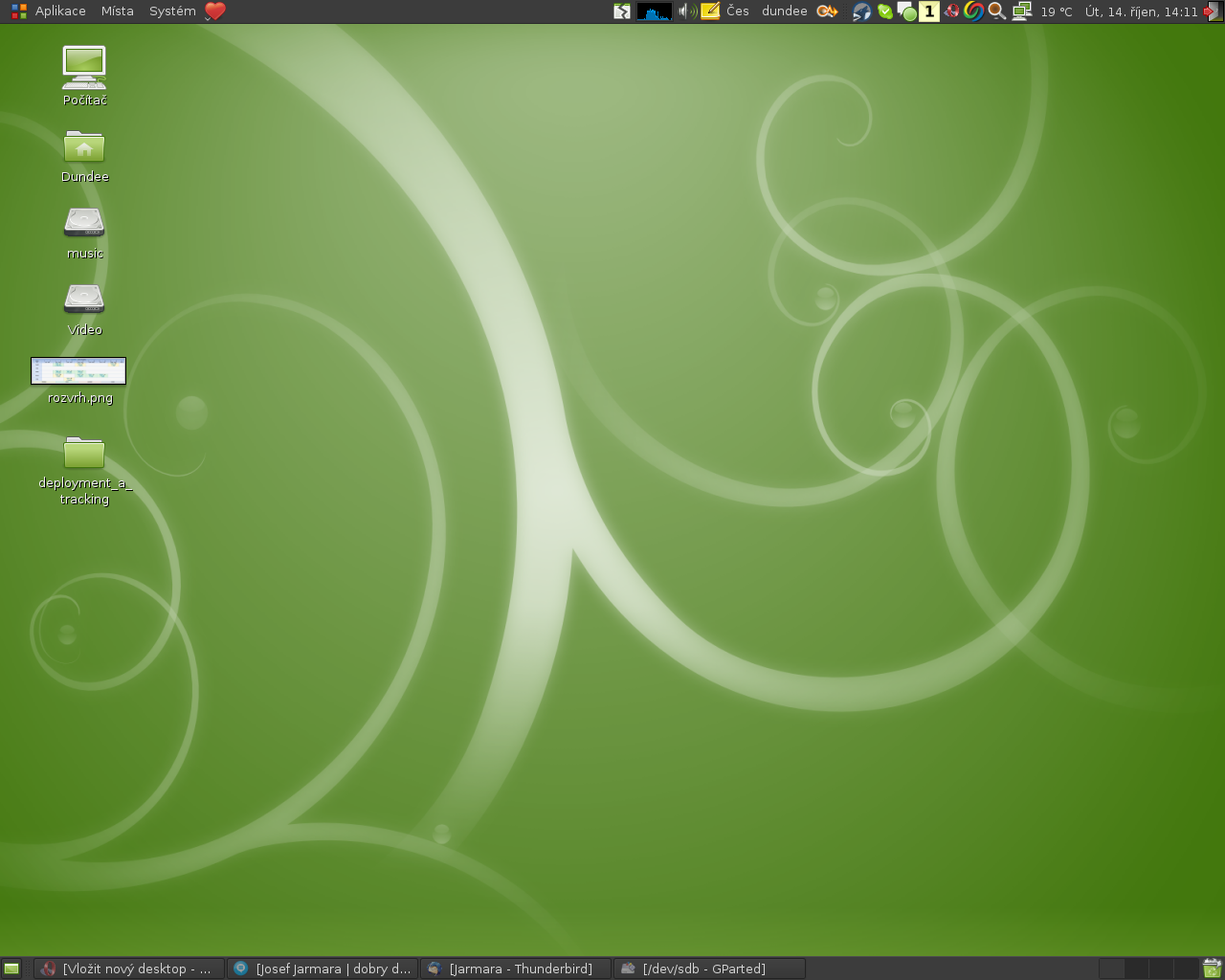Switch to the first workspace
1225x980 pixels.
[x=1111, y=969]
